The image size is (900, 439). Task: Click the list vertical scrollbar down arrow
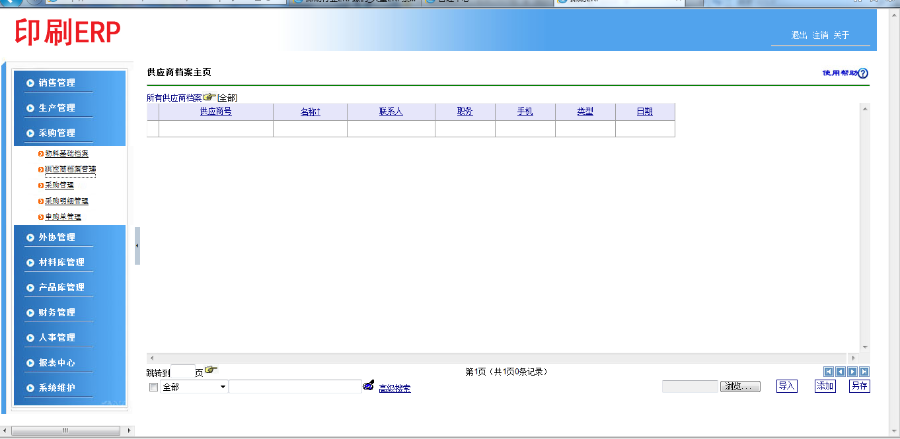pos(865,347)
